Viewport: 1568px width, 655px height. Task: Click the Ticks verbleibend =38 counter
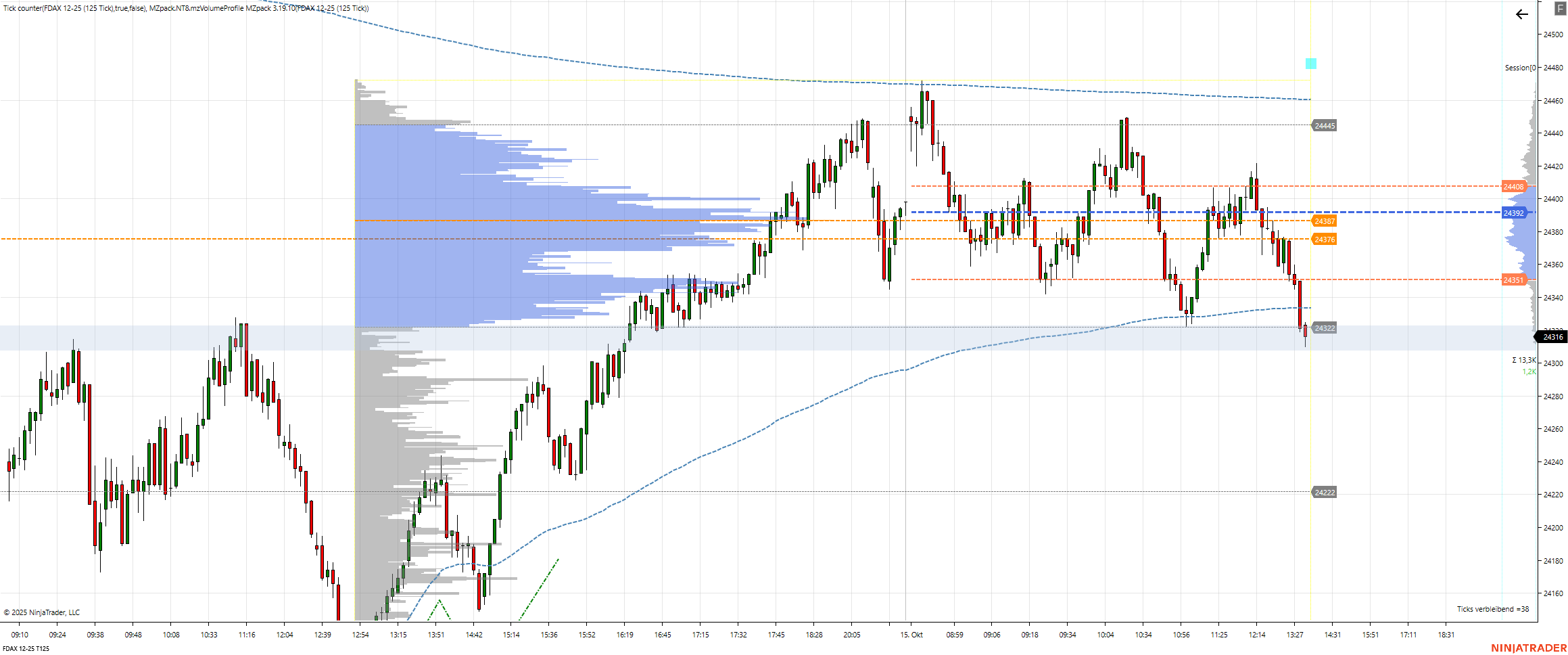pyautogui.click(x=1492, y=609)
